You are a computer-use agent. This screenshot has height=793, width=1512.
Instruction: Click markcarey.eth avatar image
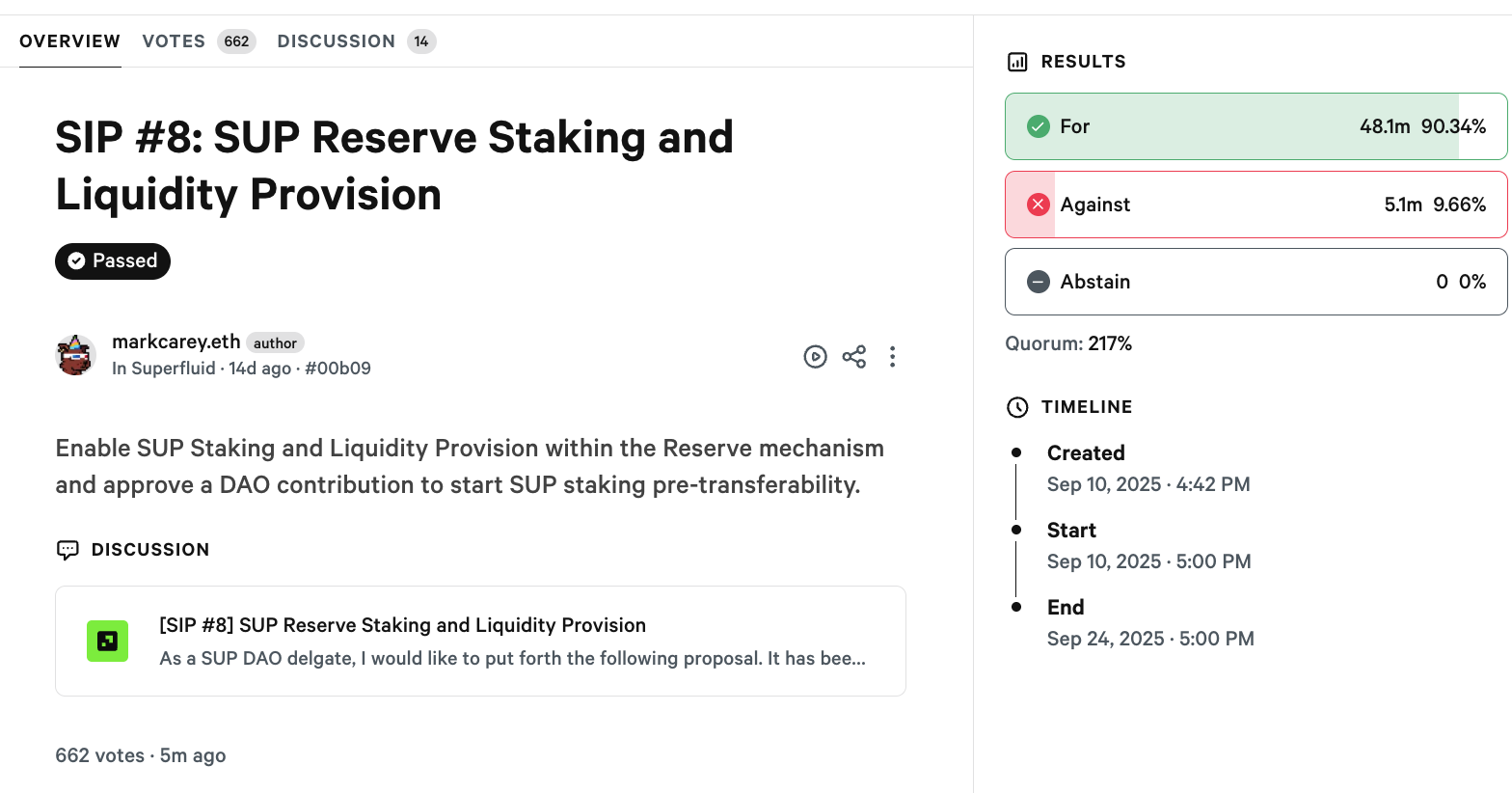pyautogui.click(x=75, y=355)
